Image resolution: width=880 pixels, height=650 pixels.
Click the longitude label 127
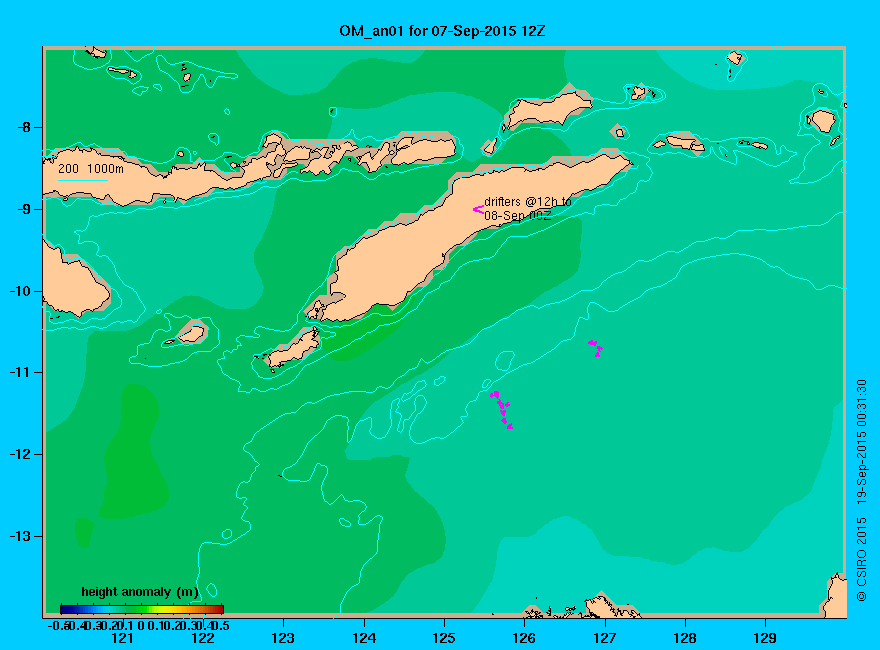(x=604, y=638)
